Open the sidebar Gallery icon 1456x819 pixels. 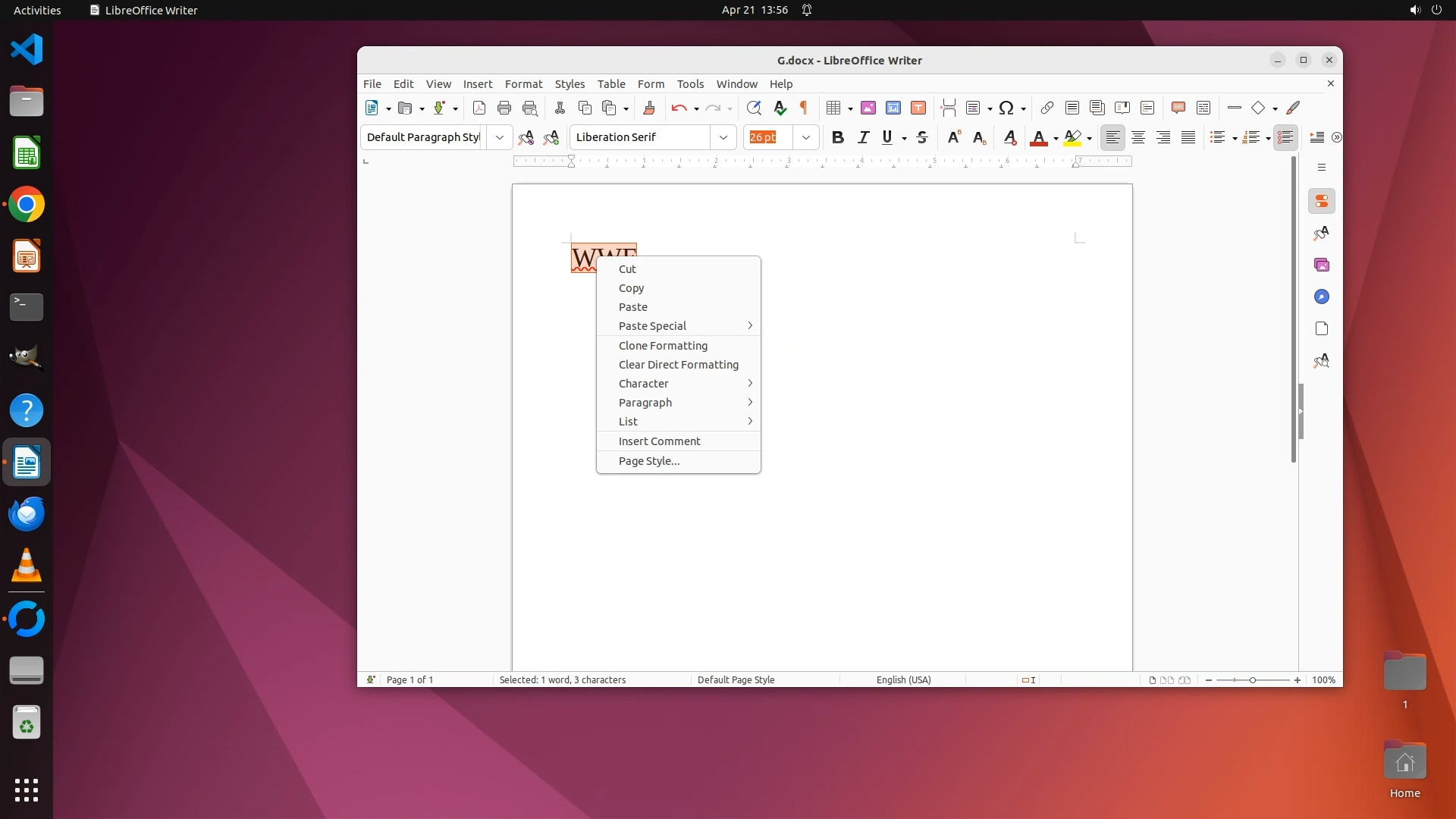click(x=1321, y=265)
